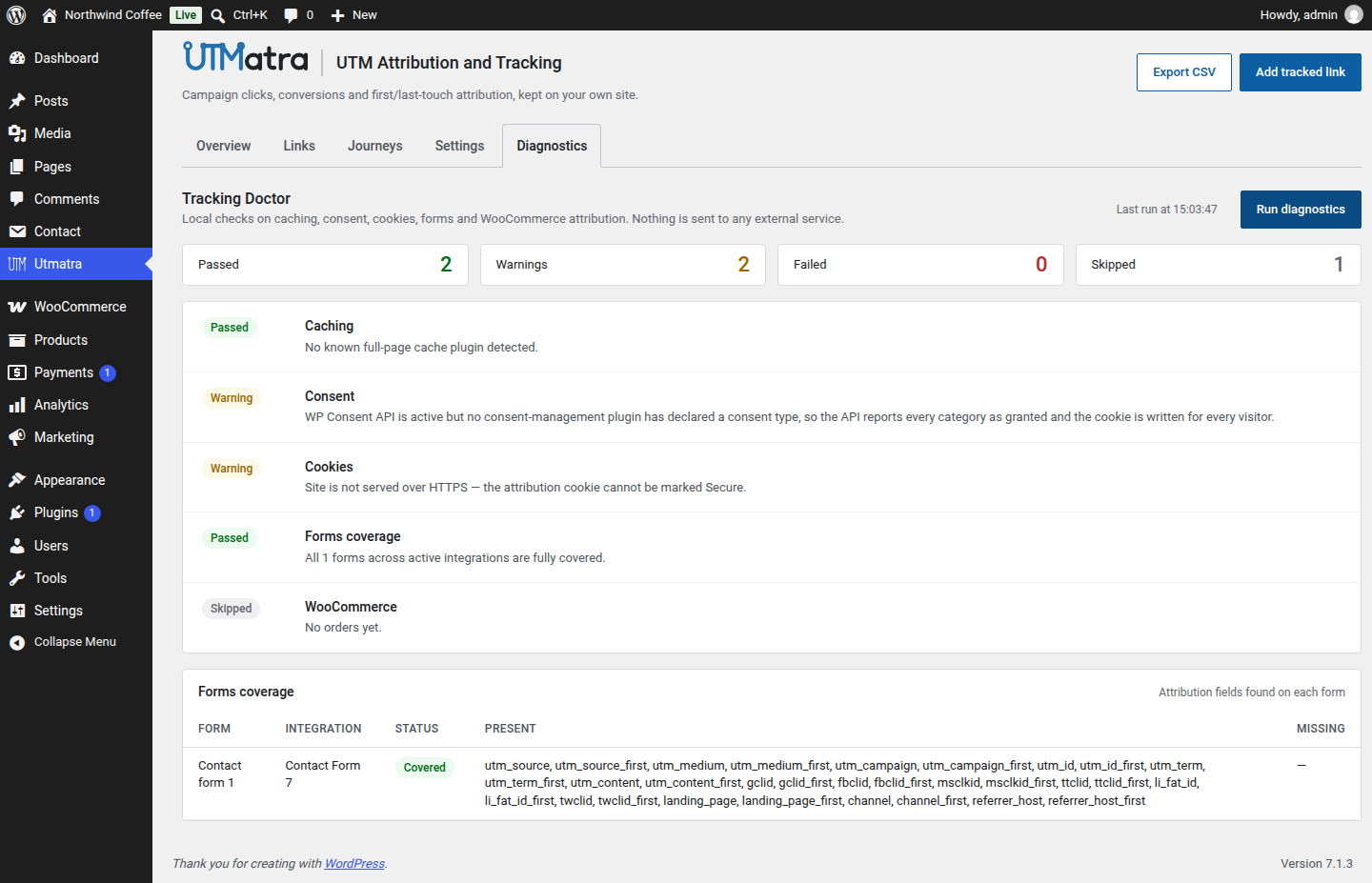Click the Marketing megaphone icon
Screen dimensions: 1372x883
tap(17, 437)
